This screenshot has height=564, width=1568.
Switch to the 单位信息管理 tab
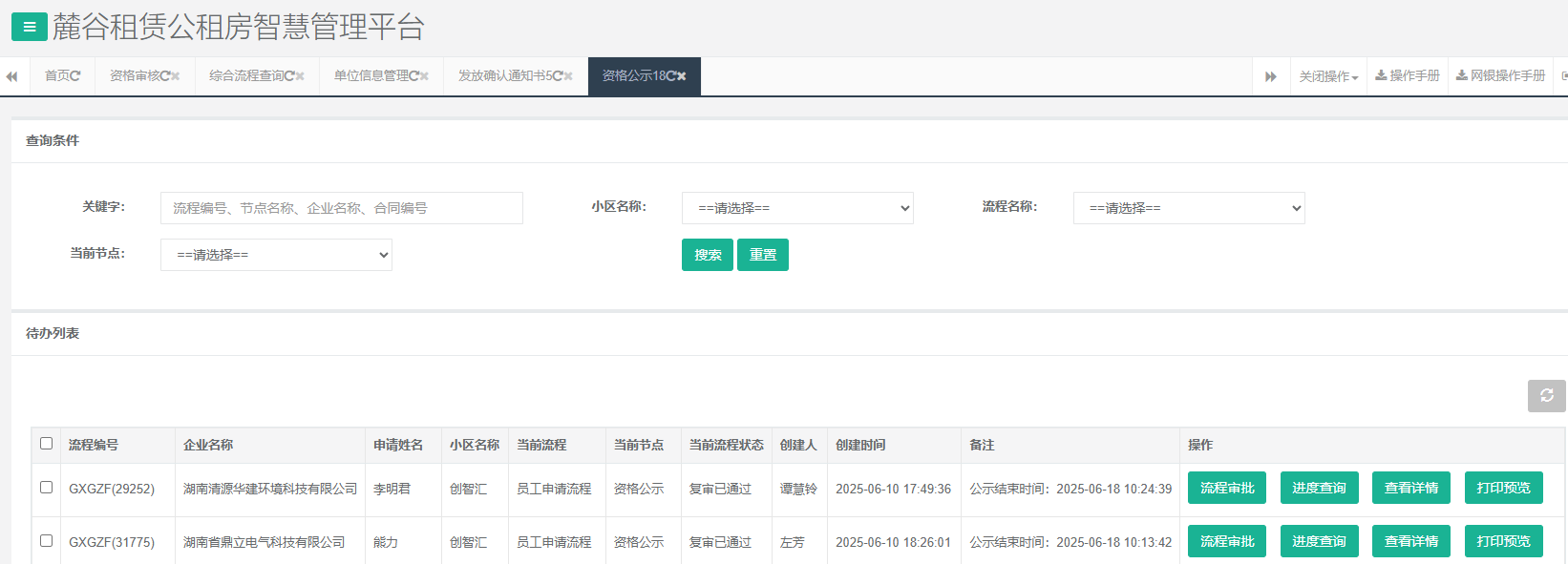[x=376, y=76]
